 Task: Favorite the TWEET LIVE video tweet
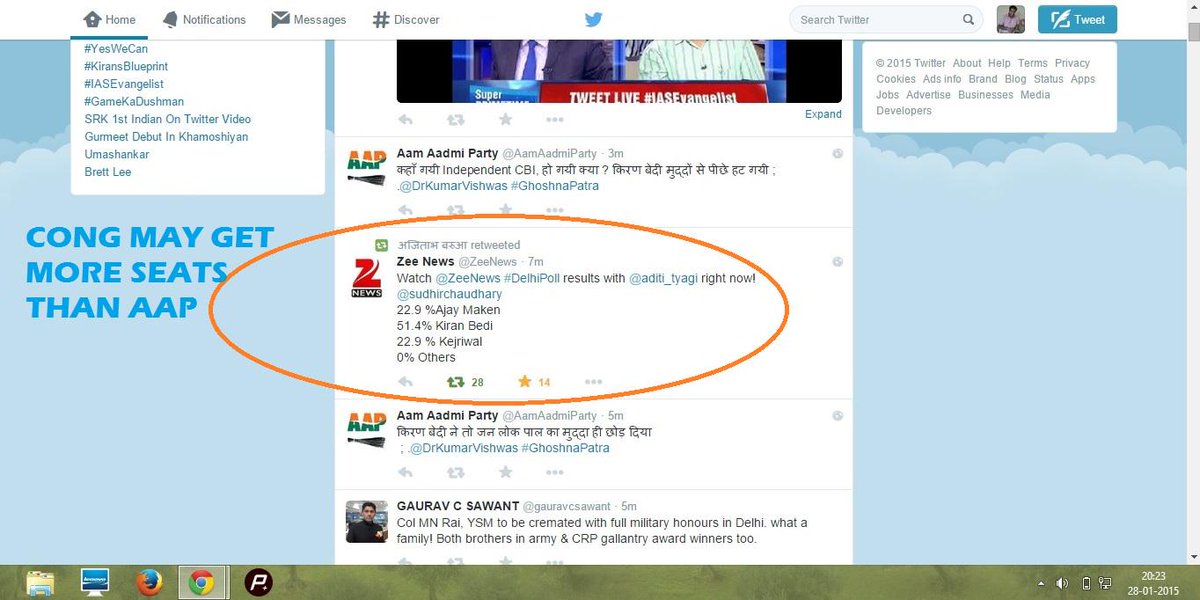tap(505, 119)
